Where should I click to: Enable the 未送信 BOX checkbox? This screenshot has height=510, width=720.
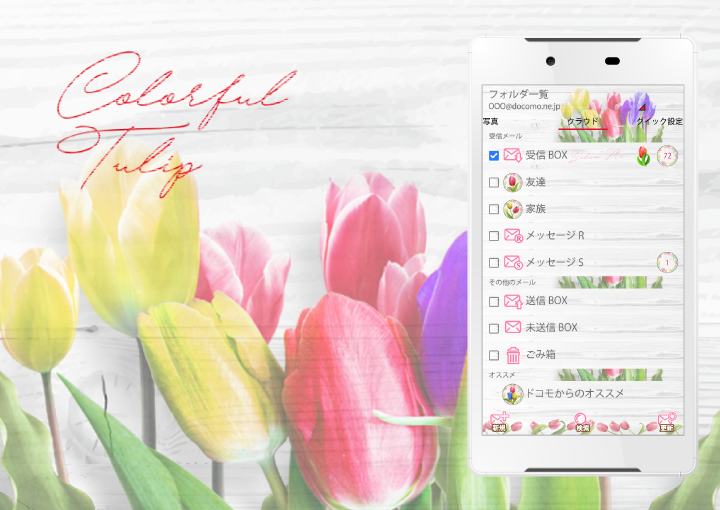(x=494, y=328)
